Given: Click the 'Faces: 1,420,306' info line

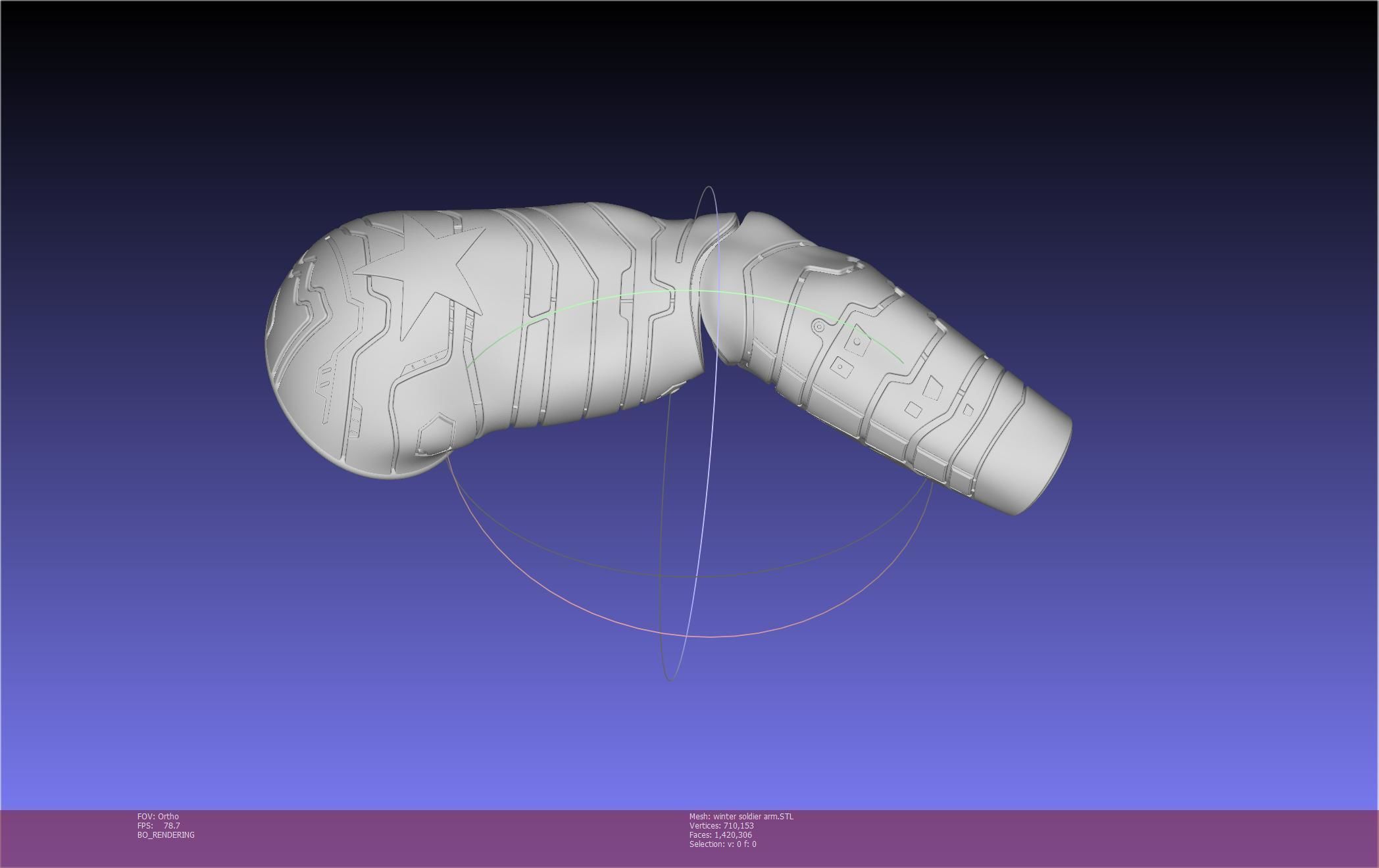Looking at the screenshot, I should [720, 834].
